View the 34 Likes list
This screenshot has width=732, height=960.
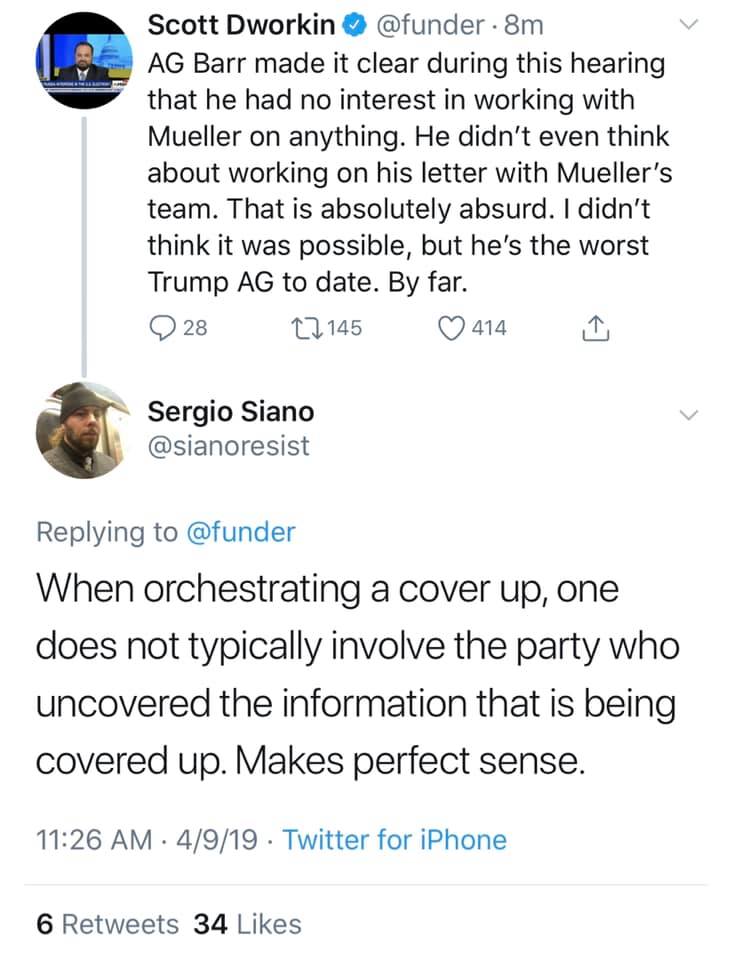[x=248, y=924]
